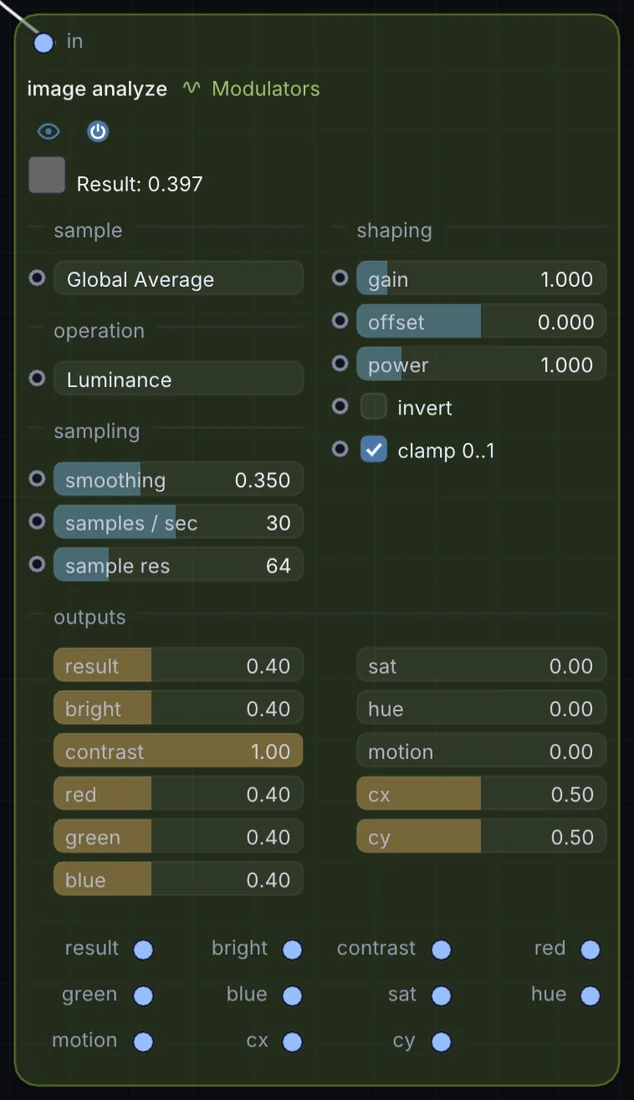Click the motion output port
The image size is (634, 1100).
[x=143, y=1042]
